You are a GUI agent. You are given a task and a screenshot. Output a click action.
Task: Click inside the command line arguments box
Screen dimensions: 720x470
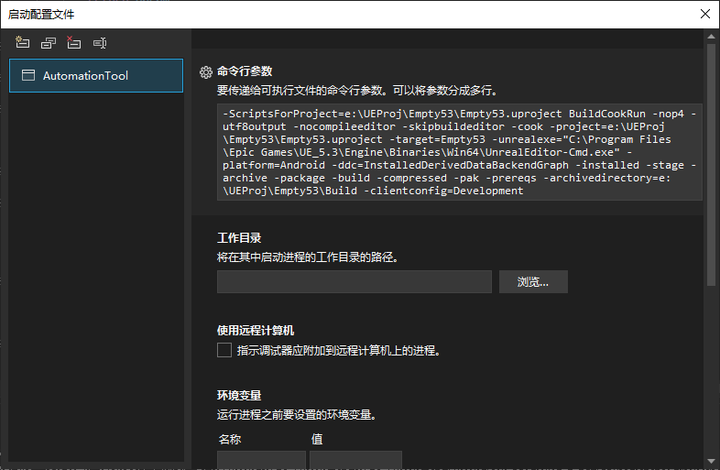click(x=459, y=151)
